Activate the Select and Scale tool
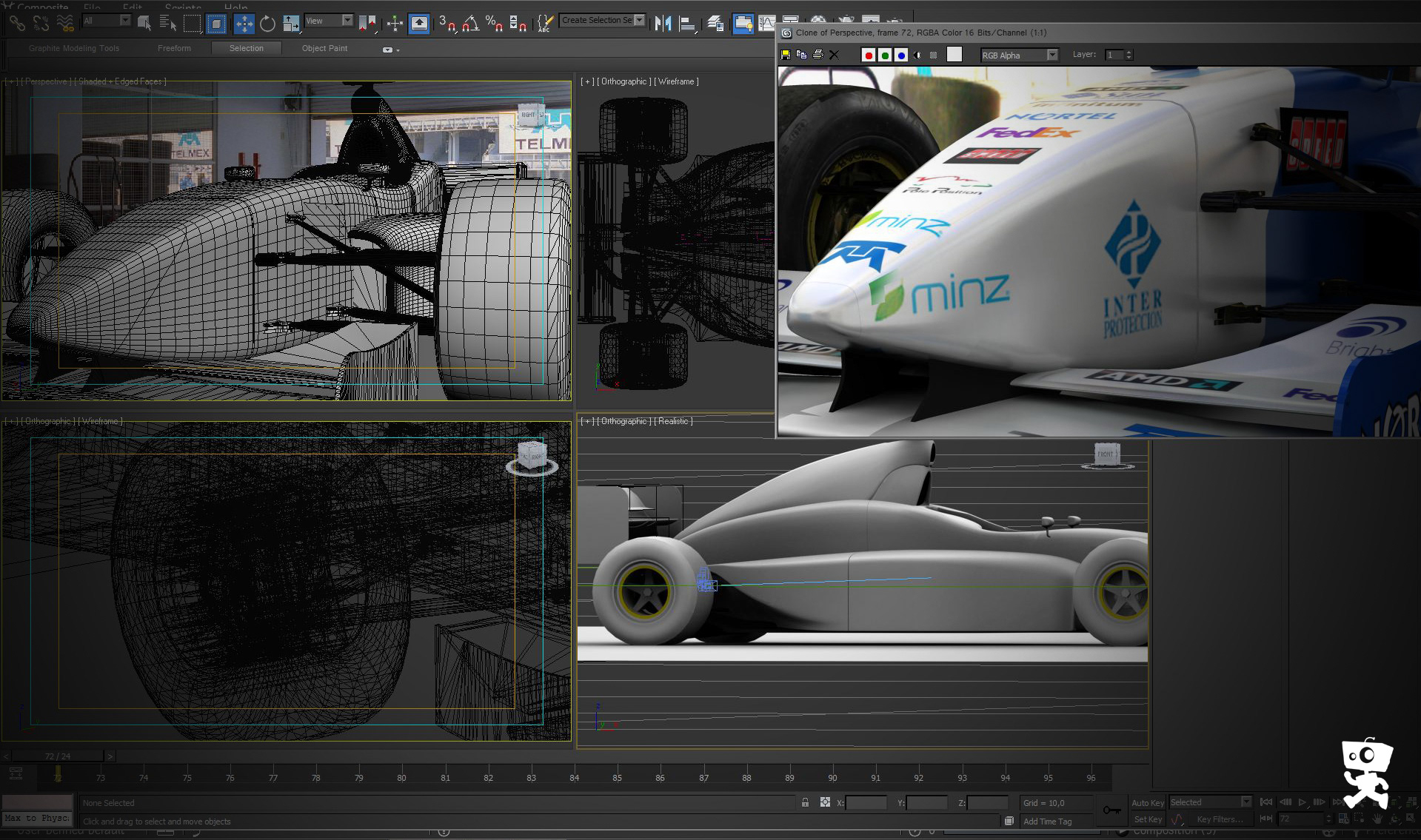Viewport: 1421px width, 840px height. click(x=291, y=24)
